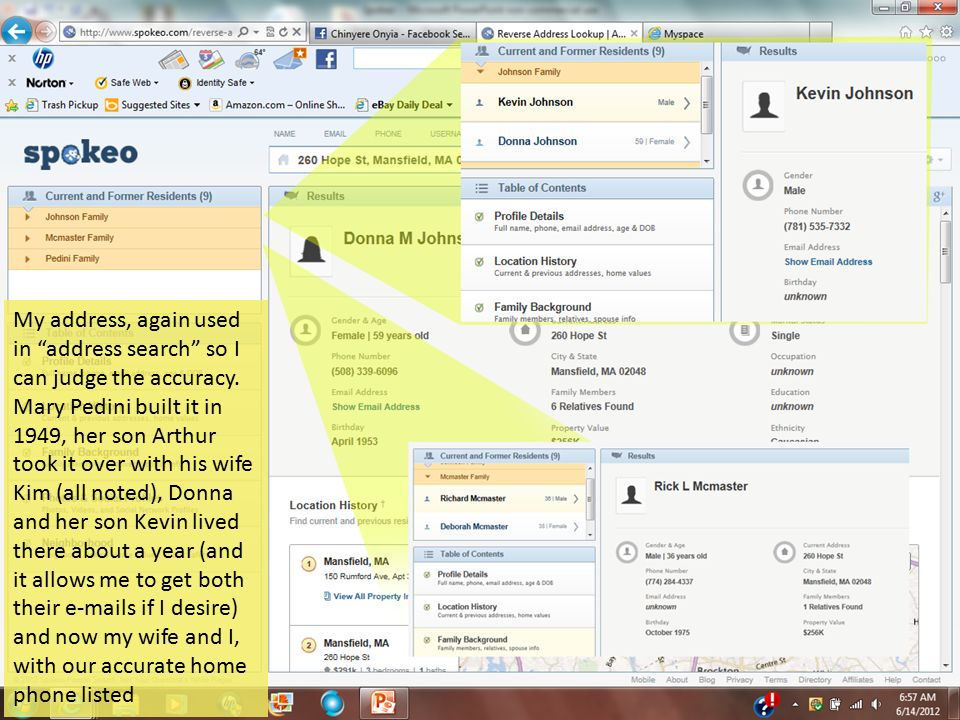Image resolution: width=960 pixels, height=720 pixels.
Task: Open the weather cloud icon showing 64°
Action: click(x=250, y=59)
